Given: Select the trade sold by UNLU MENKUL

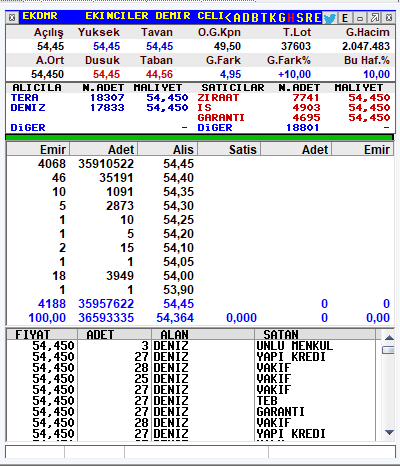Looking at the screenshot, I should pyautogui.click(x=191, y=346).
